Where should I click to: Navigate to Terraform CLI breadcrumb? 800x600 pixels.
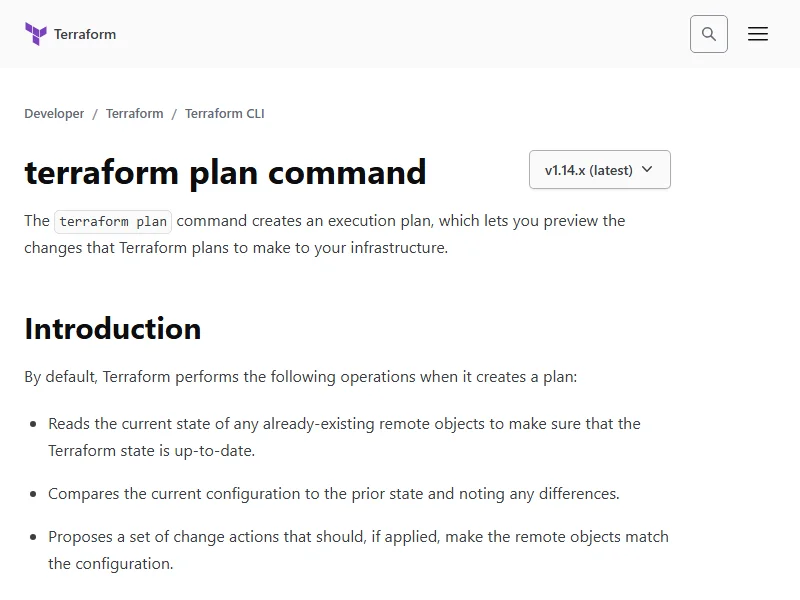click(x=224, y=114)
